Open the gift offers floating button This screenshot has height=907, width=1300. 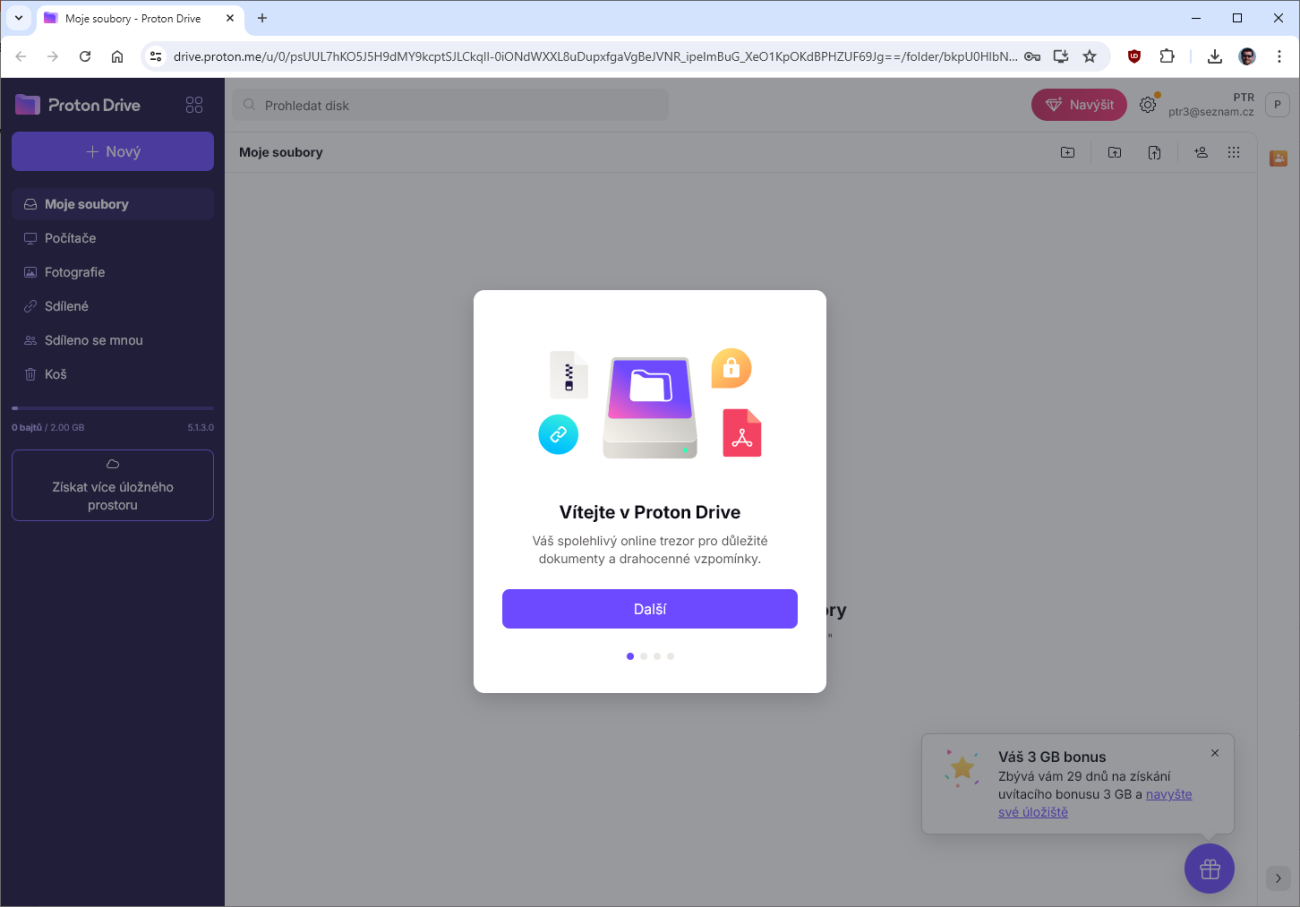1210,869
